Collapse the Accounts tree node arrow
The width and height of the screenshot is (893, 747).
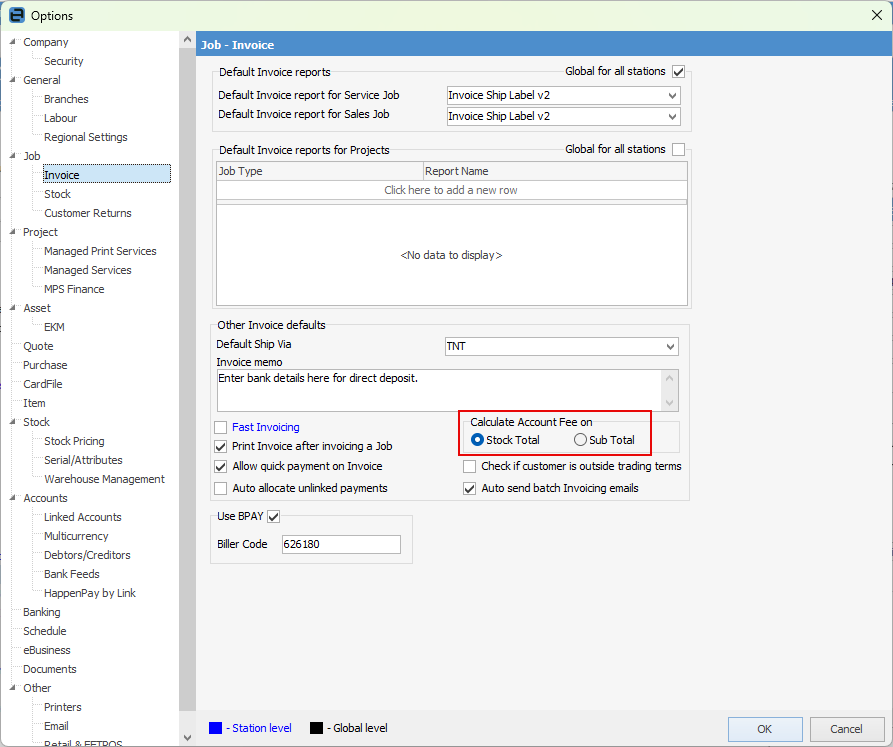(12, 499)
